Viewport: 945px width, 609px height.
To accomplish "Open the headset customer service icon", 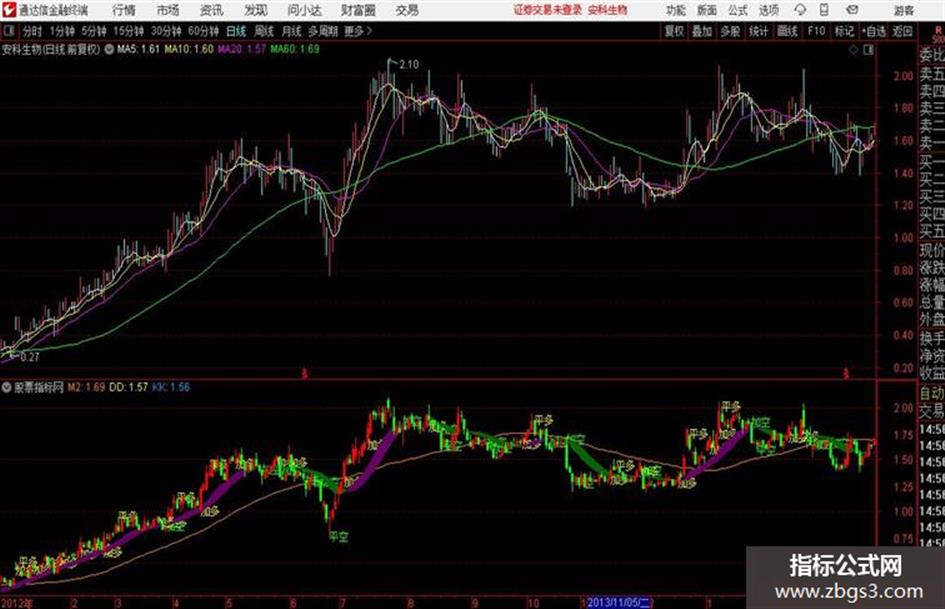I will [x=800, y=10].
